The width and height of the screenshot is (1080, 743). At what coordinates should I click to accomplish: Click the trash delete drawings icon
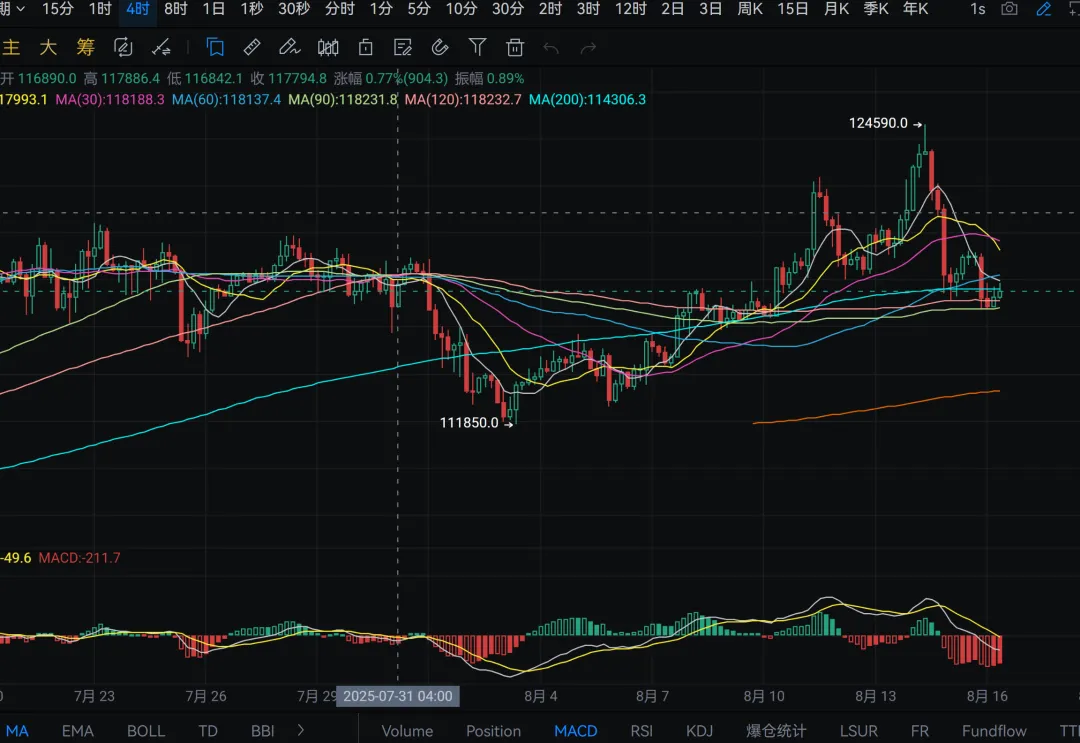pos(515,48)
